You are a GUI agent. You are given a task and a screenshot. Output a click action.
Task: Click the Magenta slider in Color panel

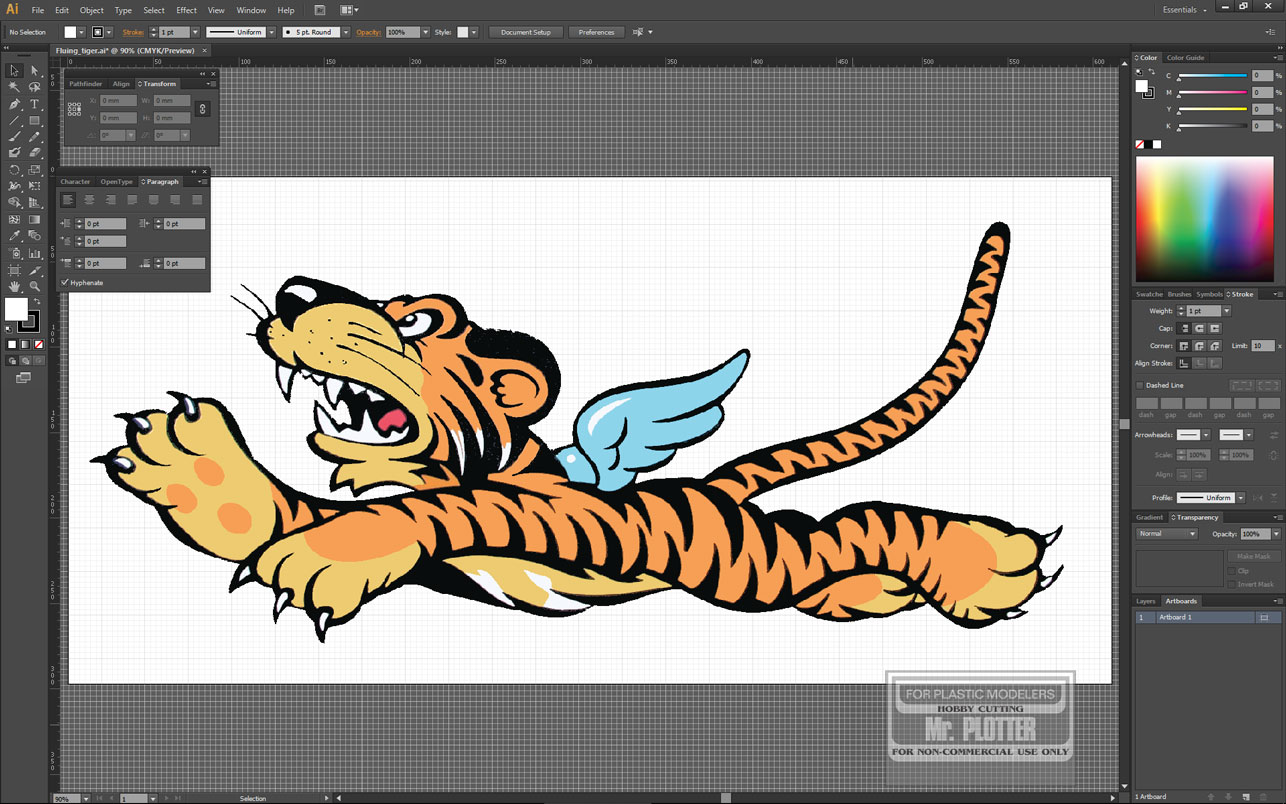coord(1213,93)
